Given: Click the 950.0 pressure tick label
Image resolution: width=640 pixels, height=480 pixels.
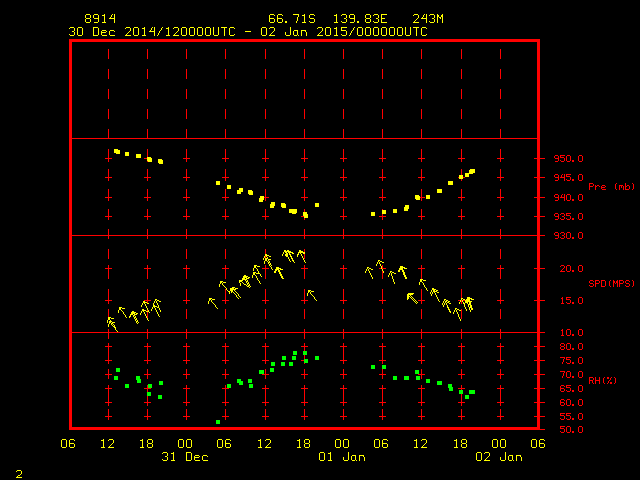Looking at the screenshot, I should coord(568,159).
